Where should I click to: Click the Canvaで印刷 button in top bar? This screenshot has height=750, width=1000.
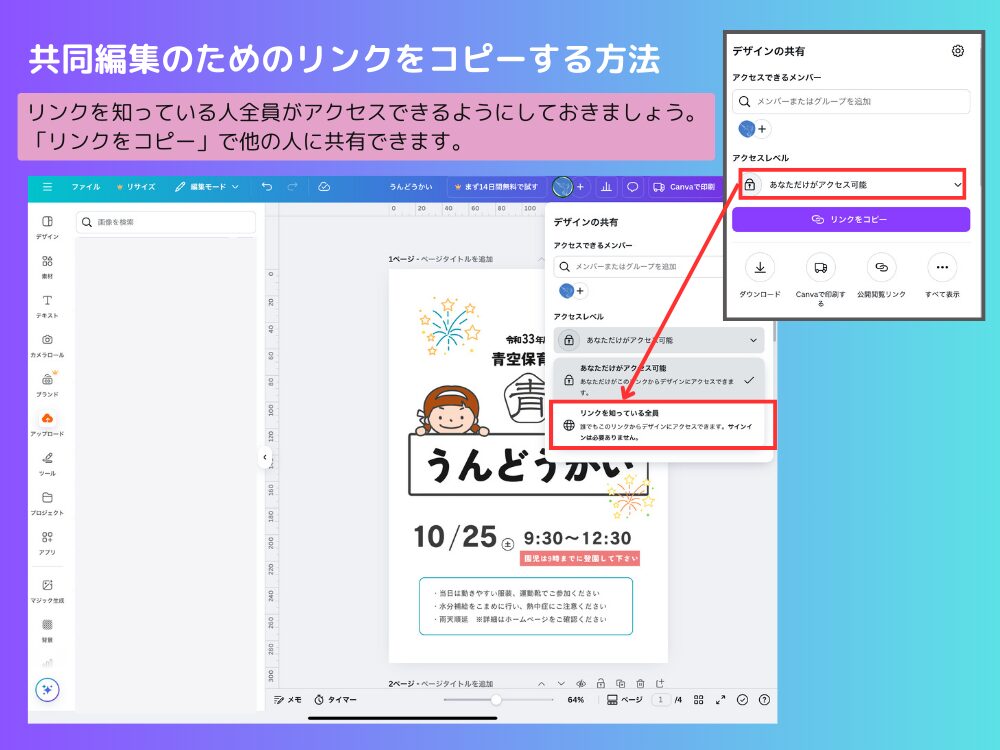[683, 187]
